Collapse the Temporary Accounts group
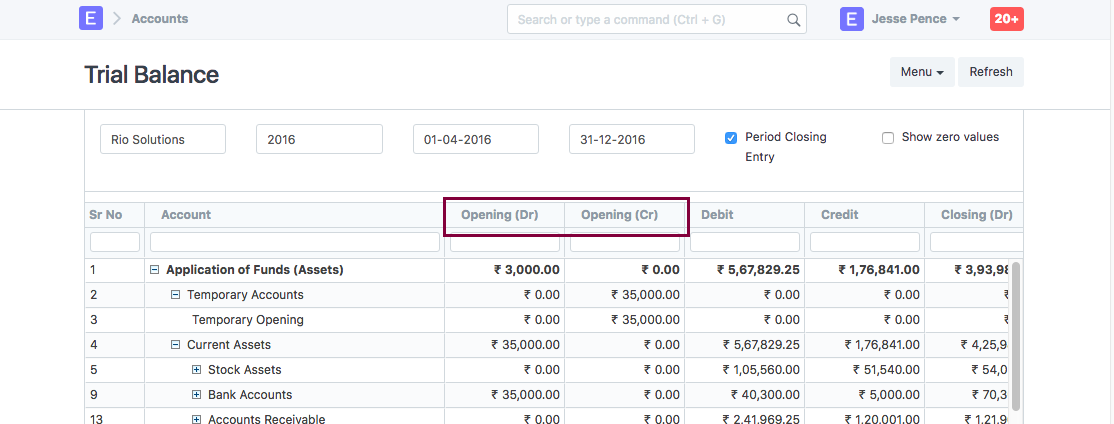This screenshot has height=424, width=1114. point(176,295)
